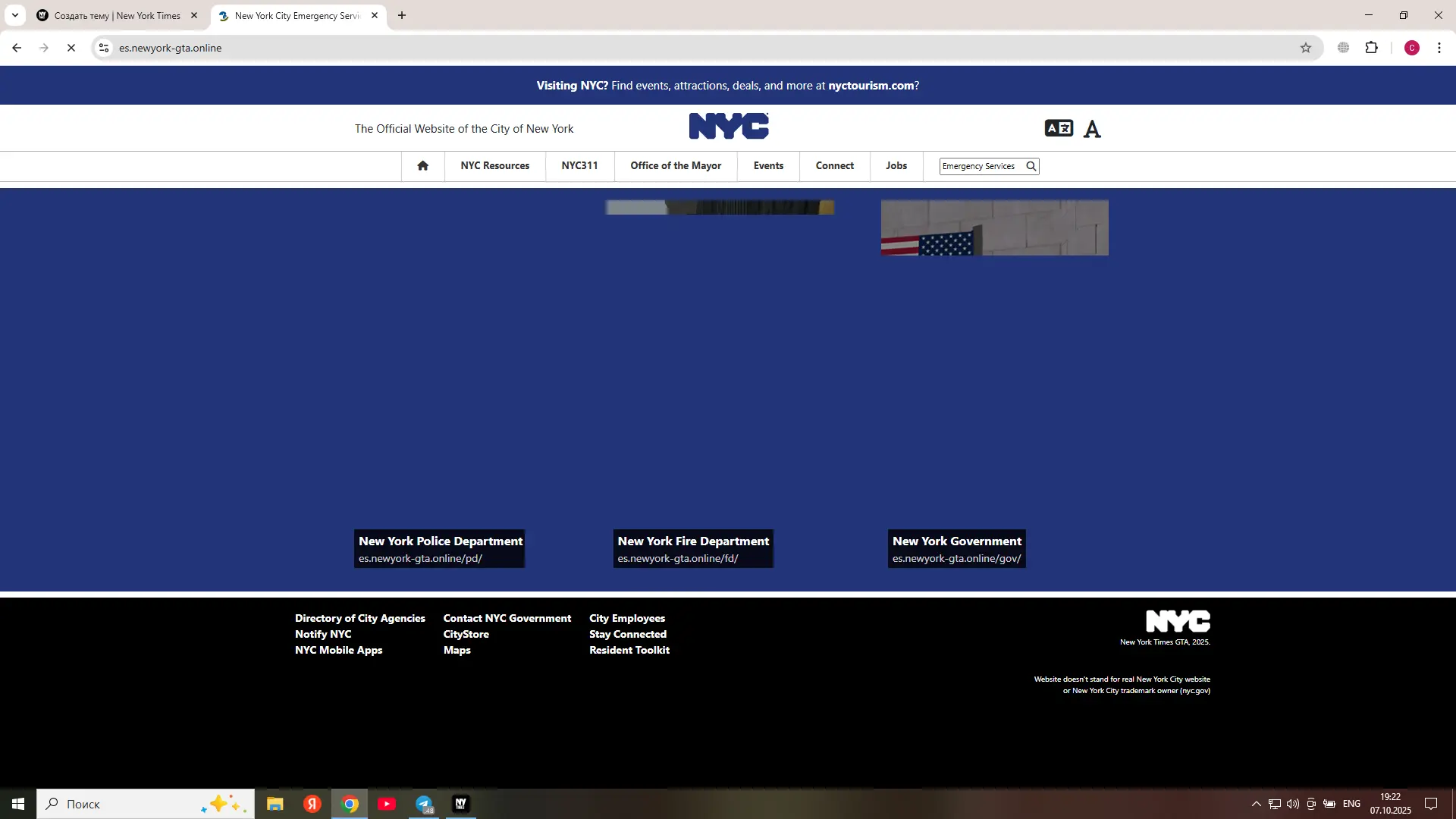Open Telegram from the taskbar
This screenshot has height=819, width=1456.
[x=424, y=804]
